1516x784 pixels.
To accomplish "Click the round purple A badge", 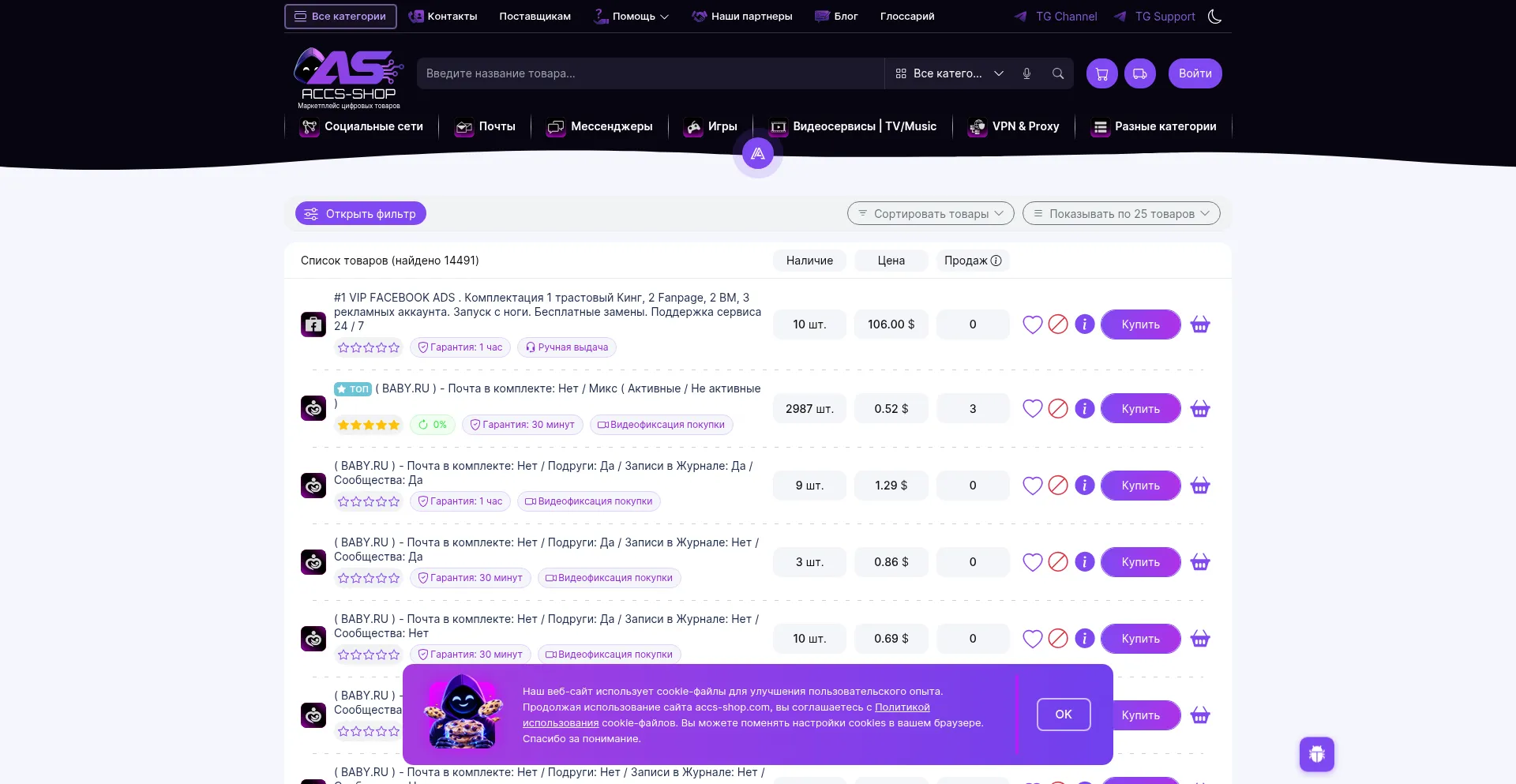I will coord(758,154).
